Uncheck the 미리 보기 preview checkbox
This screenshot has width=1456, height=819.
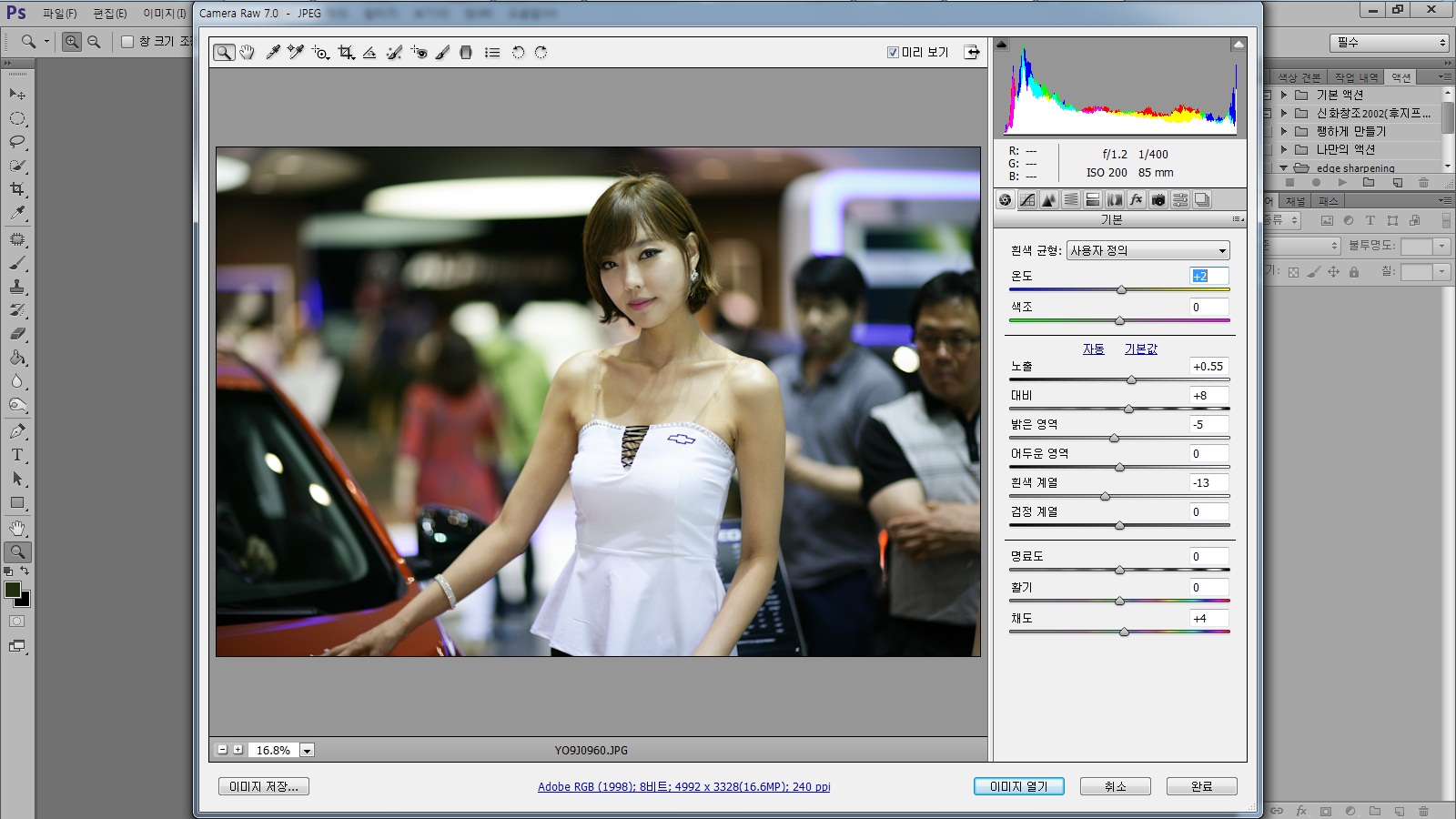893,53
